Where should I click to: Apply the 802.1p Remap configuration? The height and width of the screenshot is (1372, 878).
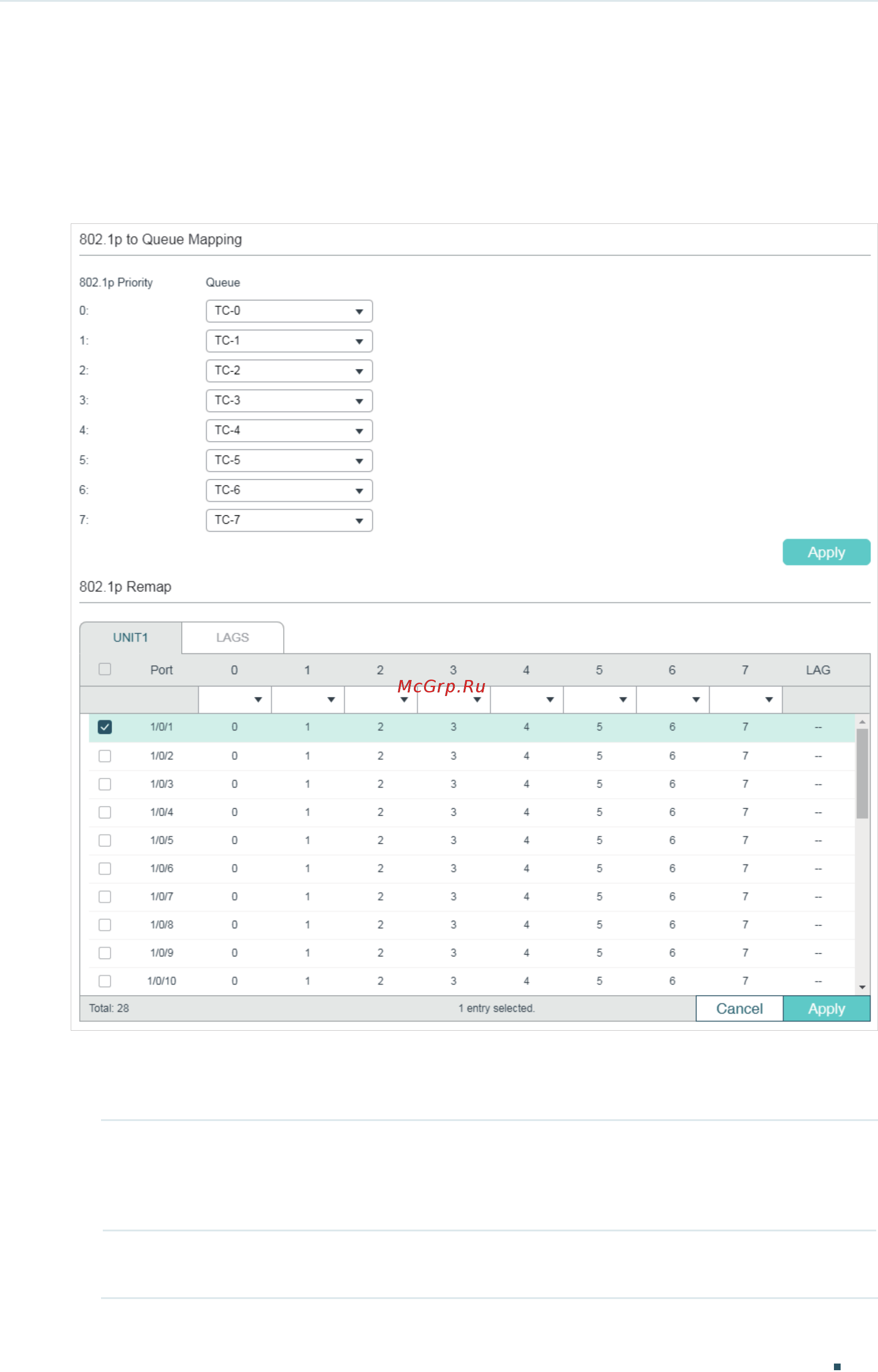coord(826,1008)
